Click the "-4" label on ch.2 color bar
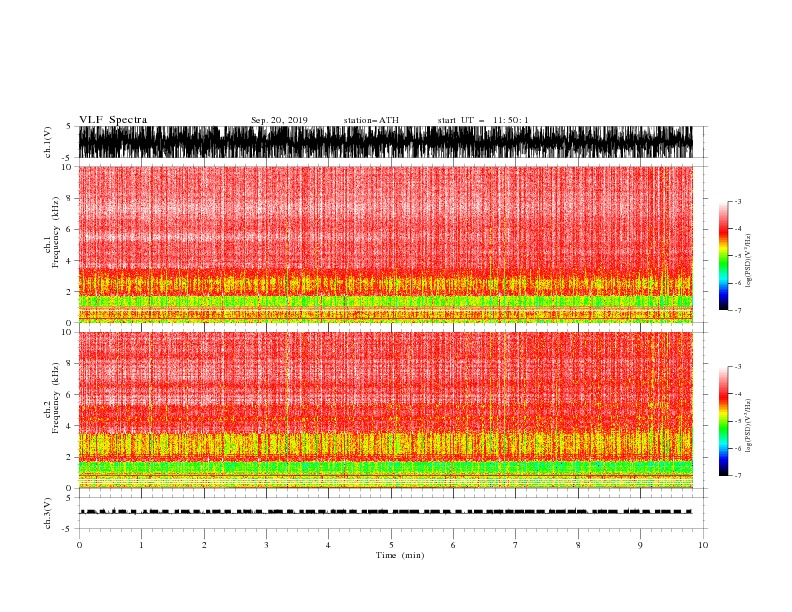Image resolution: width=792 pixels, height=612 pixels. (737, 394)
